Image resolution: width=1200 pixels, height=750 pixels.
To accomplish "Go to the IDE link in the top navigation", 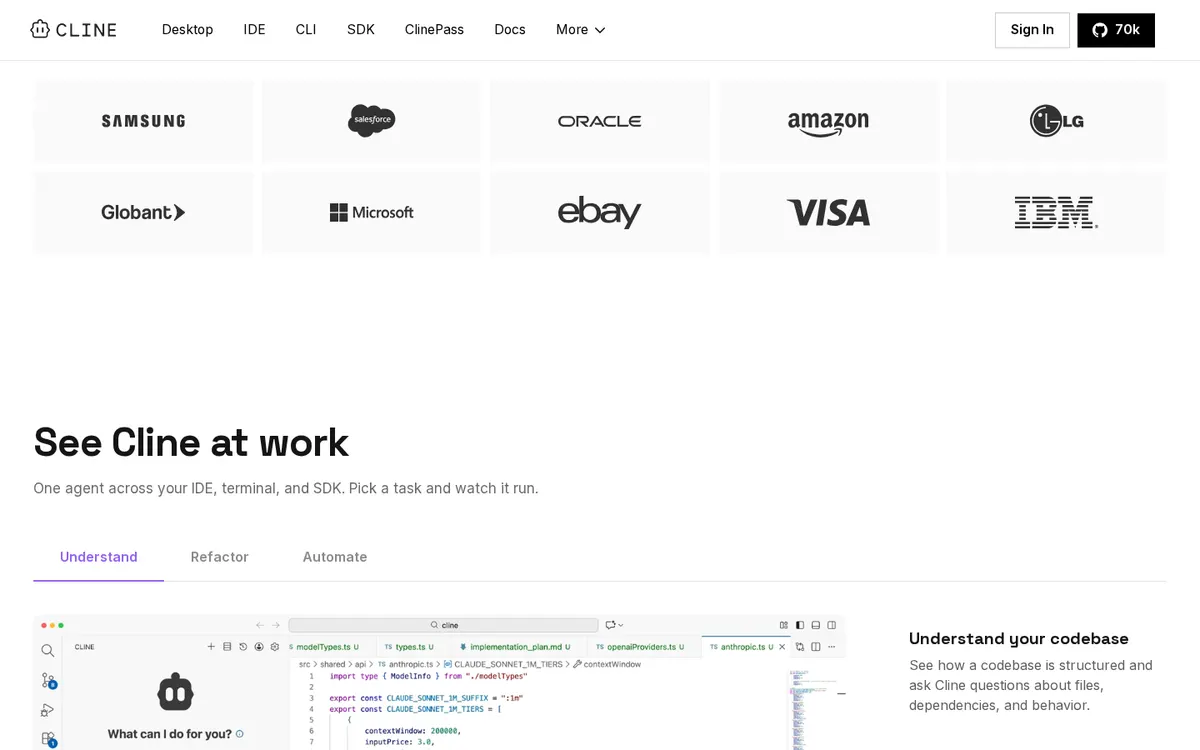I will click(x=255, y=29).
